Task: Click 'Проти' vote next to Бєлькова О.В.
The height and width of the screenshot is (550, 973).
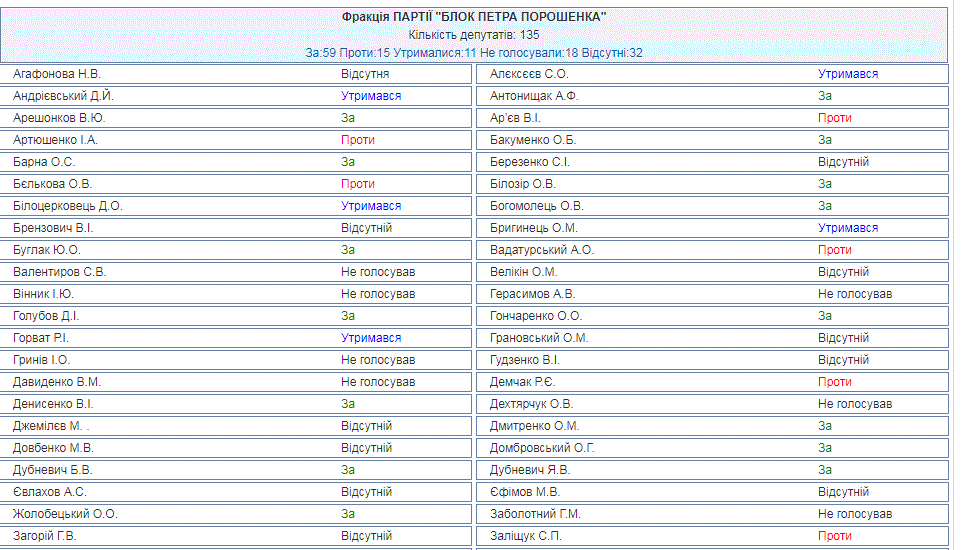Action: coord(358,184)
